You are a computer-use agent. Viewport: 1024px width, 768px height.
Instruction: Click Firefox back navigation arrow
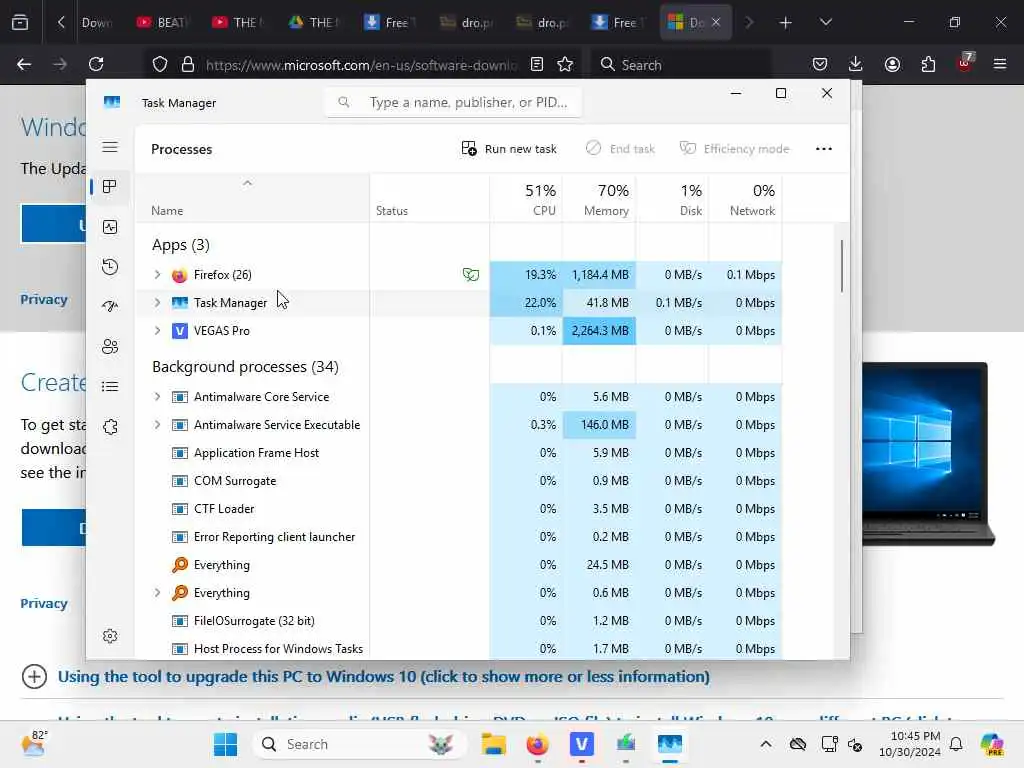[x=24, y=64]
